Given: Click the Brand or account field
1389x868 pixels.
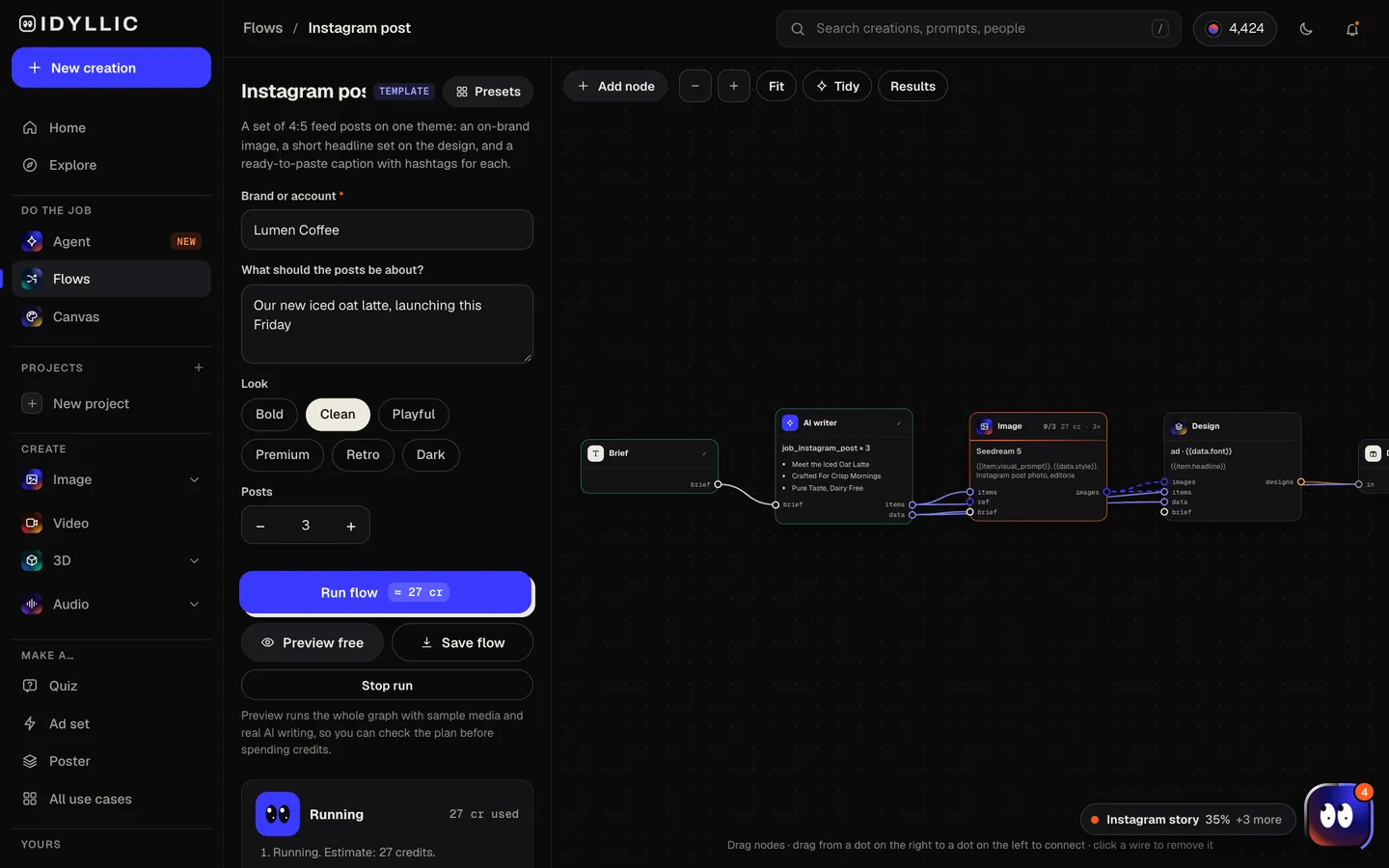Looking at the screenshot, I should 387,230.
